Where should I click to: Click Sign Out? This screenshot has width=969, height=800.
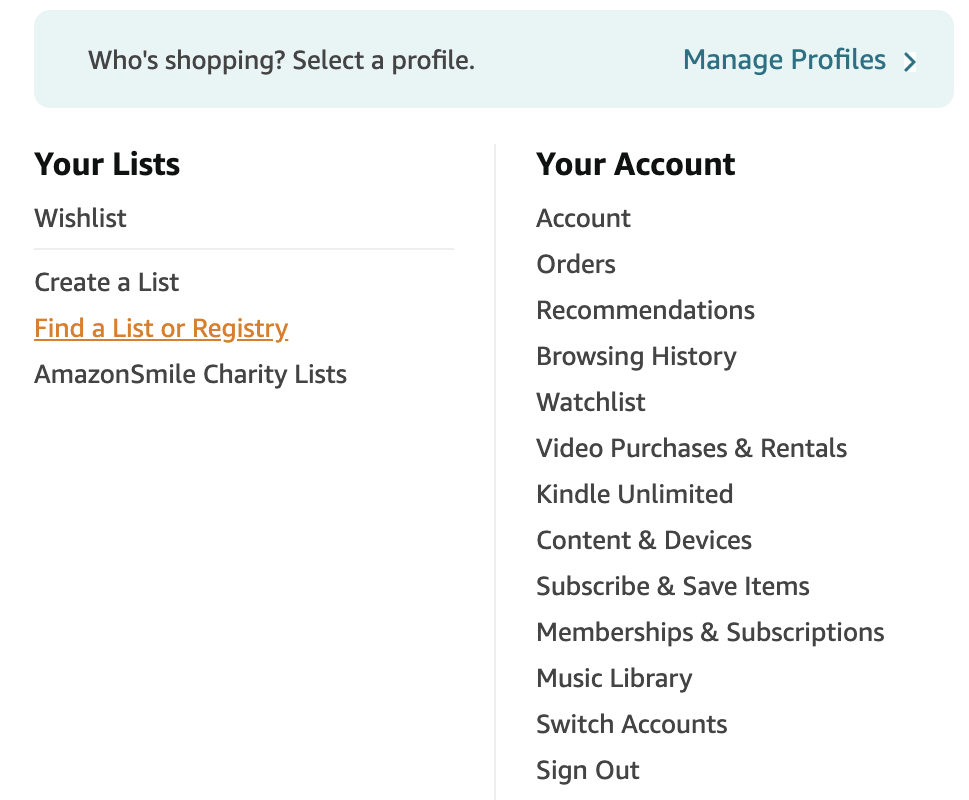click(587, 770)
